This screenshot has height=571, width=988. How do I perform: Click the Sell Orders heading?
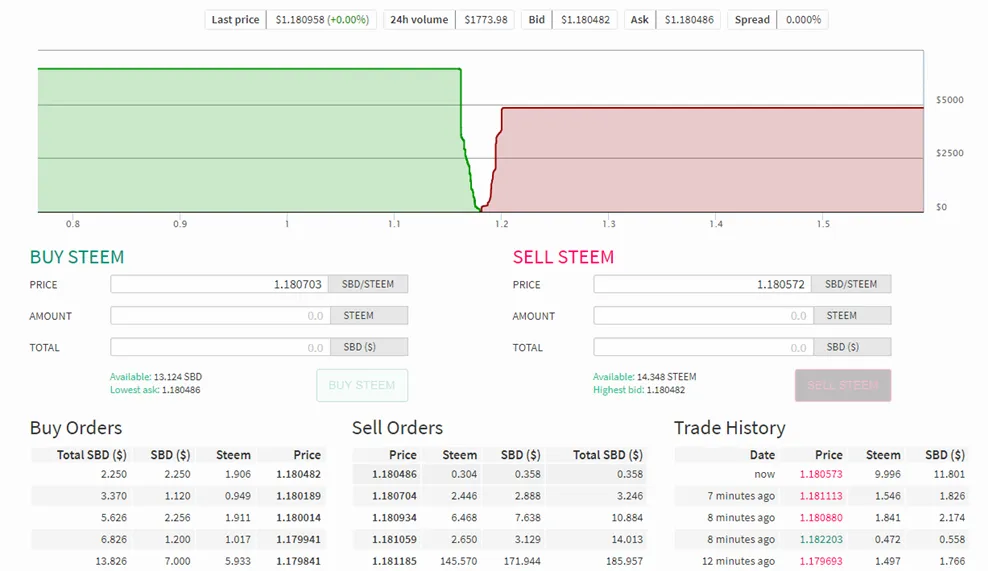398,428
